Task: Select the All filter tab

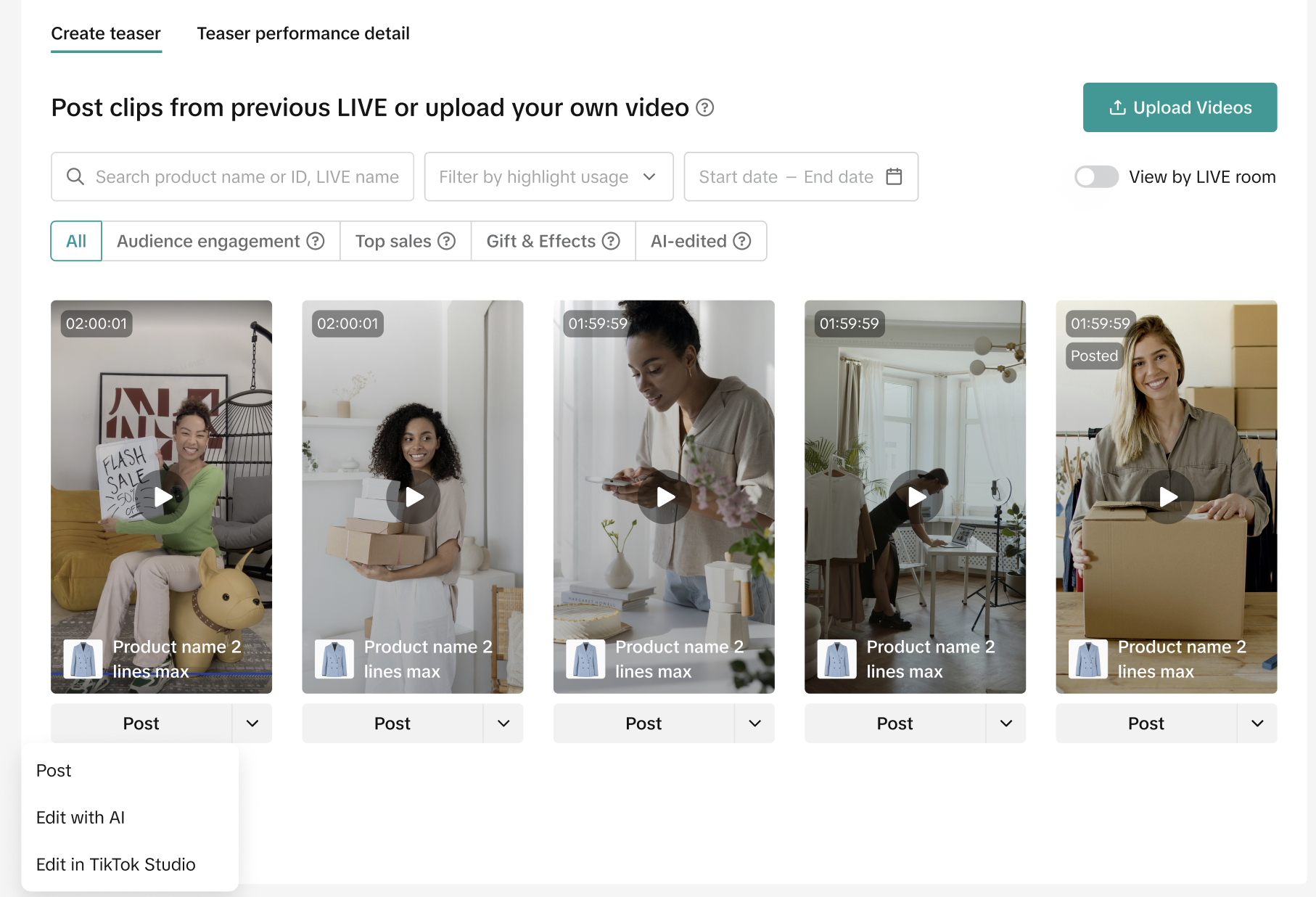Action: pos(76,241)
